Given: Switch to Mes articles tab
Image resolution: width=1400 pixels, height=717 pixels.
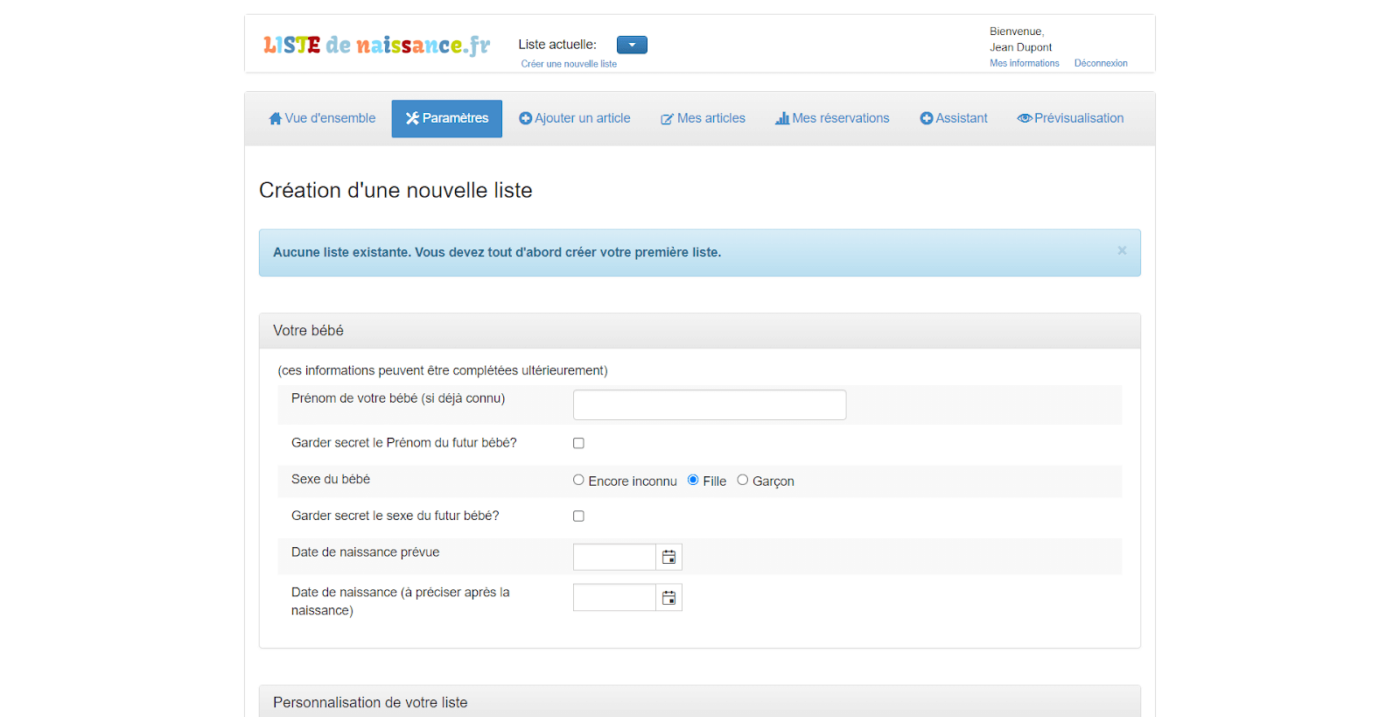Looking at the screenshot, I should (703, 118).
